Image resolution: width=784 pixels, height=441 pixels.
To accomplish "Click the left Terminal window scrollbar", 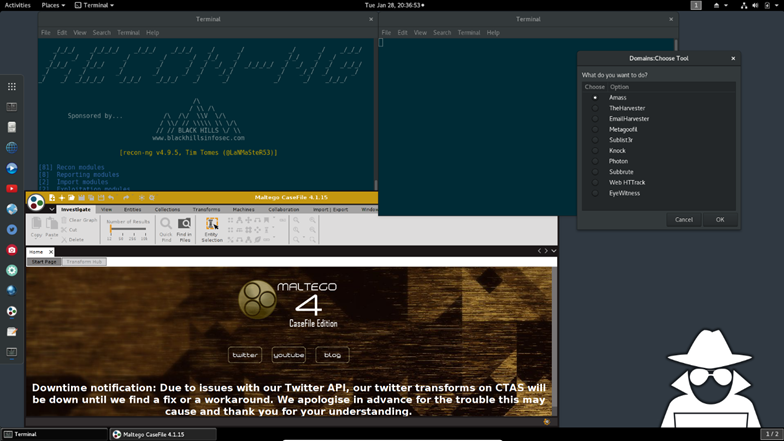I will click(376, 114).
